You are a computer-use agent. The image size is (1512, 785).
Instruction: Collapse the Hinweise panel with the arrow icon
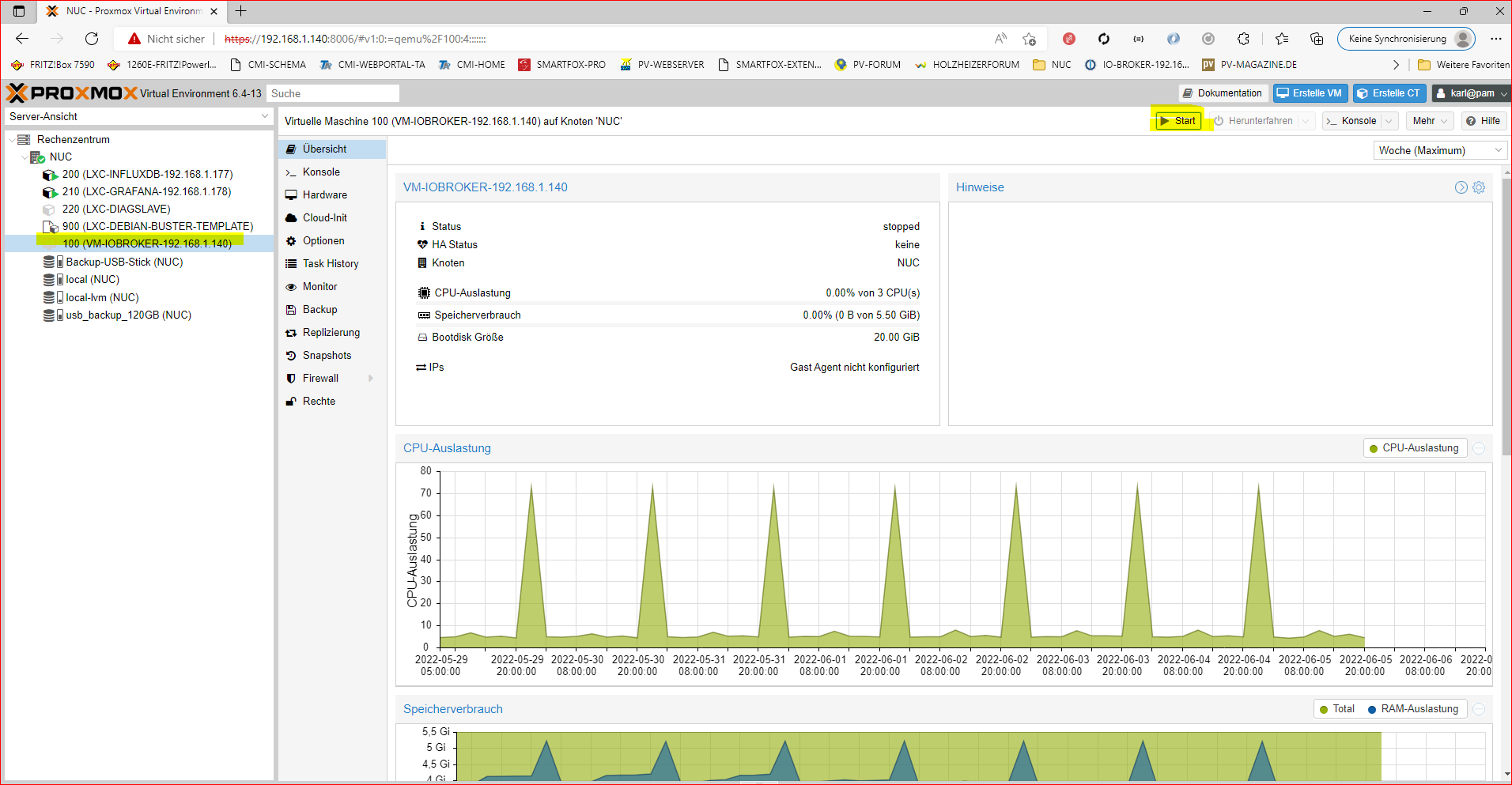(x=1461, y=187)
